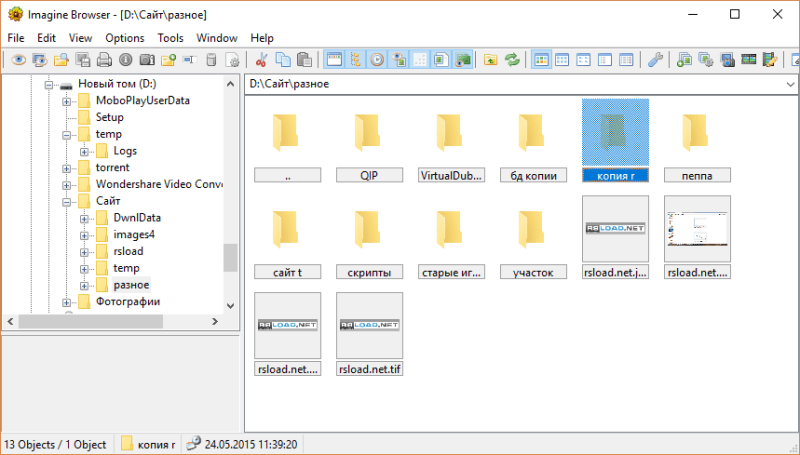Open the Tools menu
The image size is (800, 455).
(x=170, y=38)
